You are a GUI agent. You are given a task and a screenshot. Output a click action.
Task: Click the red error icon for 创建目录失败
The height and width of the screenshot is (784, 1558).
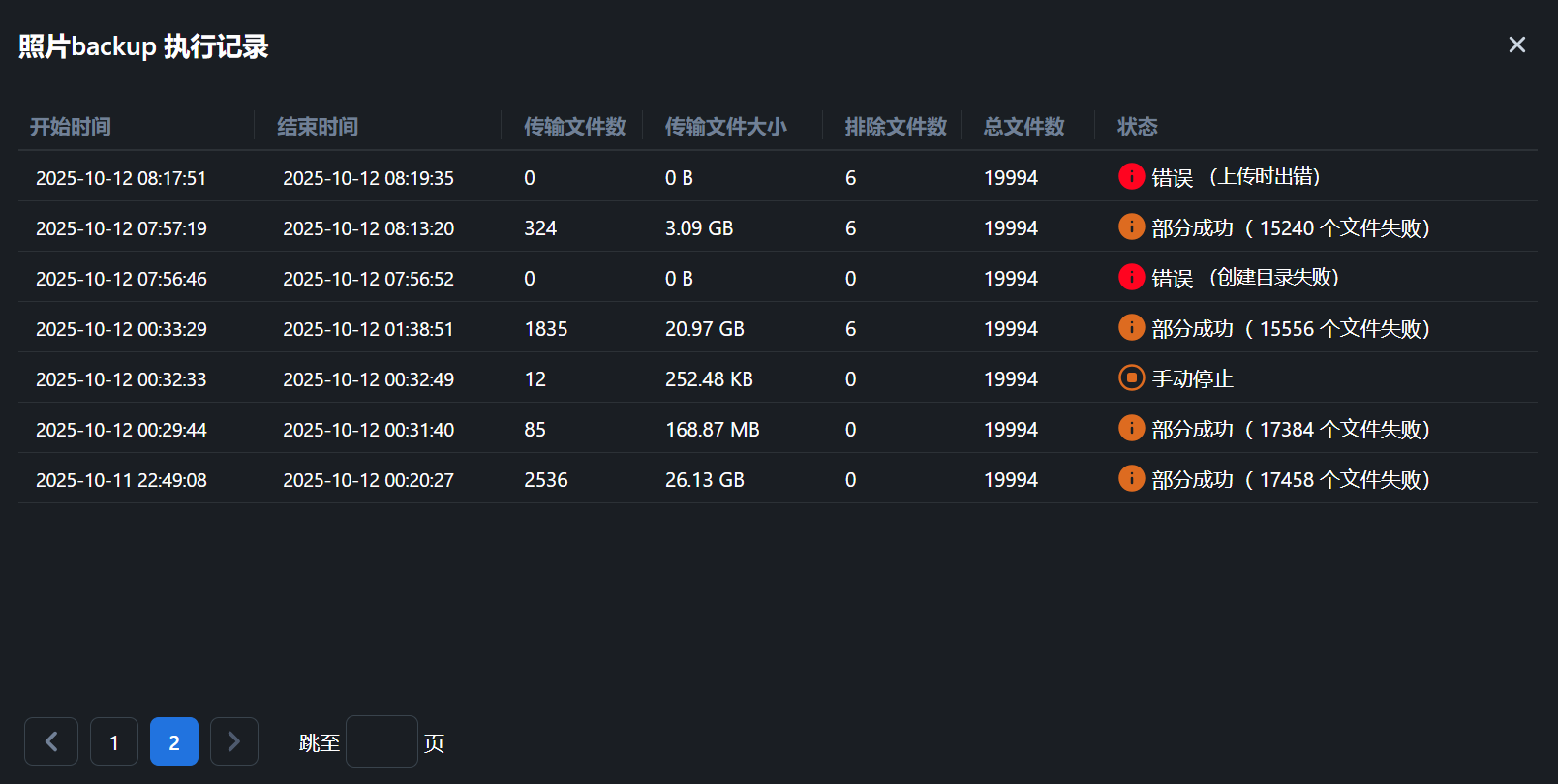pyautogui.click(x=1131, y=277)
